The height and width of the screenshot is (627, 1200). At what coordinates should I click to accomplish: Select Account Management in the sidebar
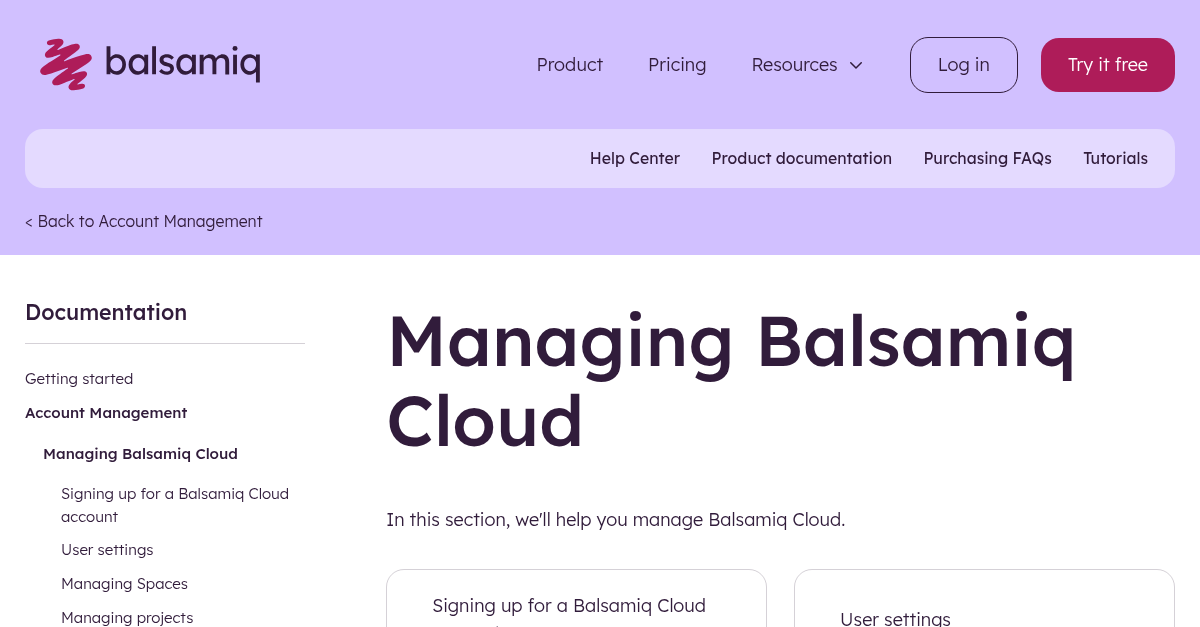pyautogui.click(x=105, y=412)
